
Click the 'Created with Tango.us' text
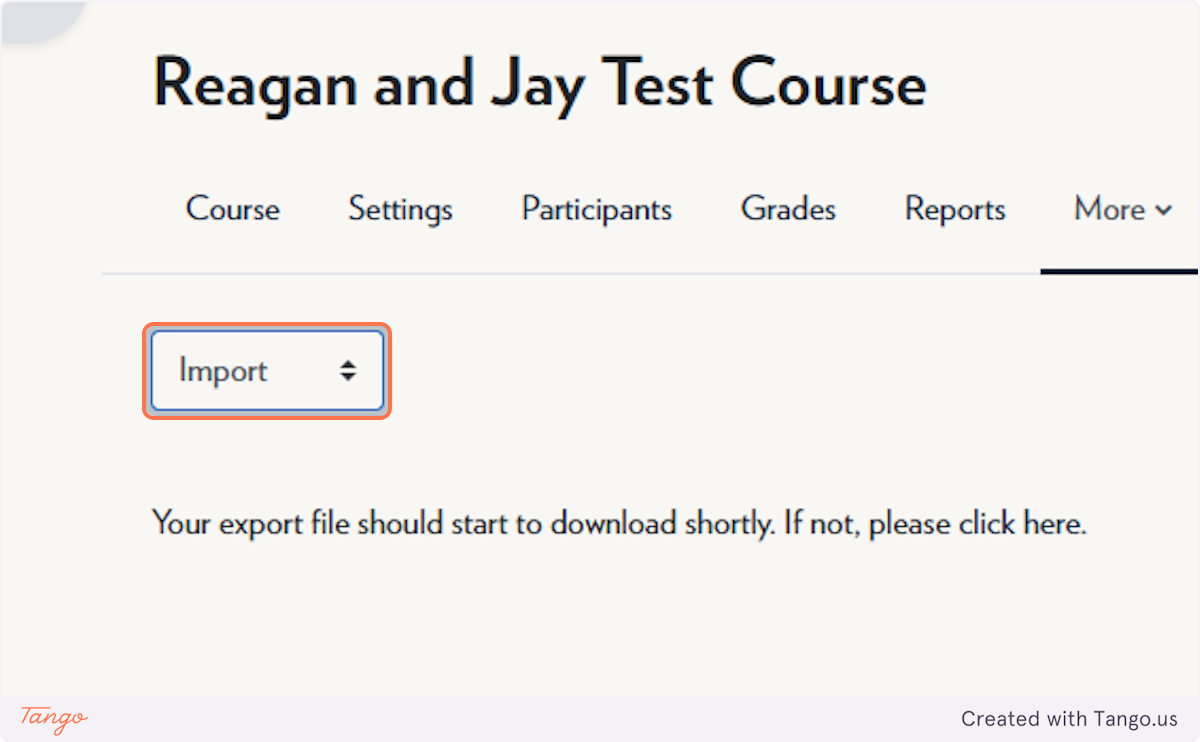pos(1069,719)
